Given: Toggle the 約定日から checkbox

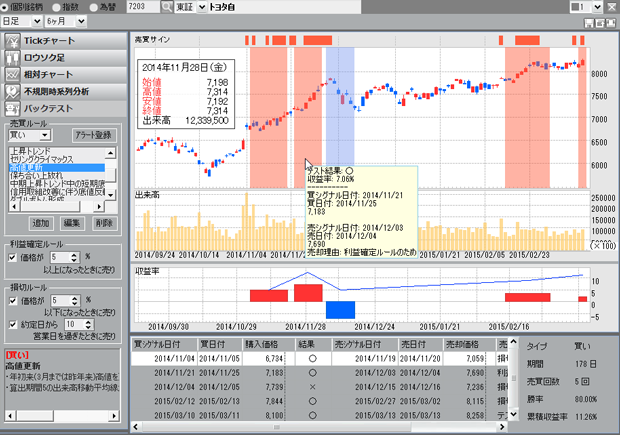Looking at the screenshot, I should tap(13, 324).
